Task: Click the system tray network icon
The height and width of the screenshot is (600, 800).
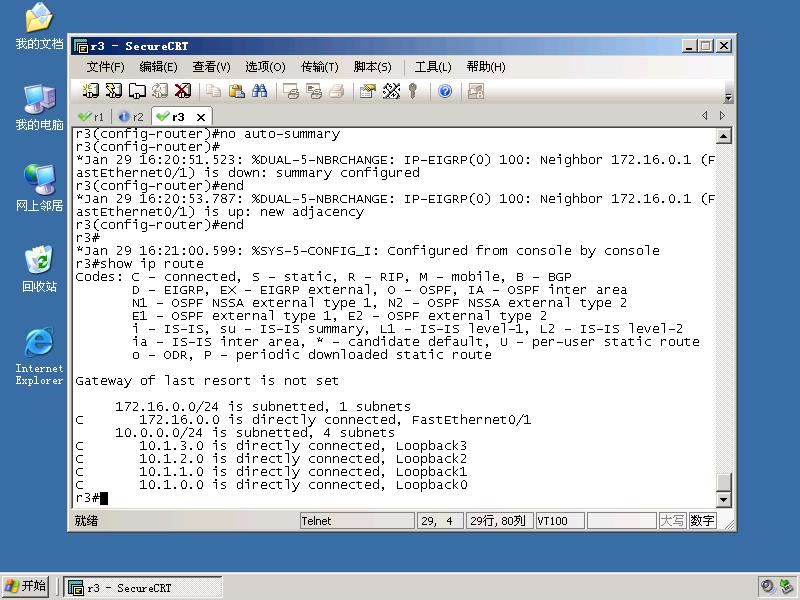Action: (787, 587)
